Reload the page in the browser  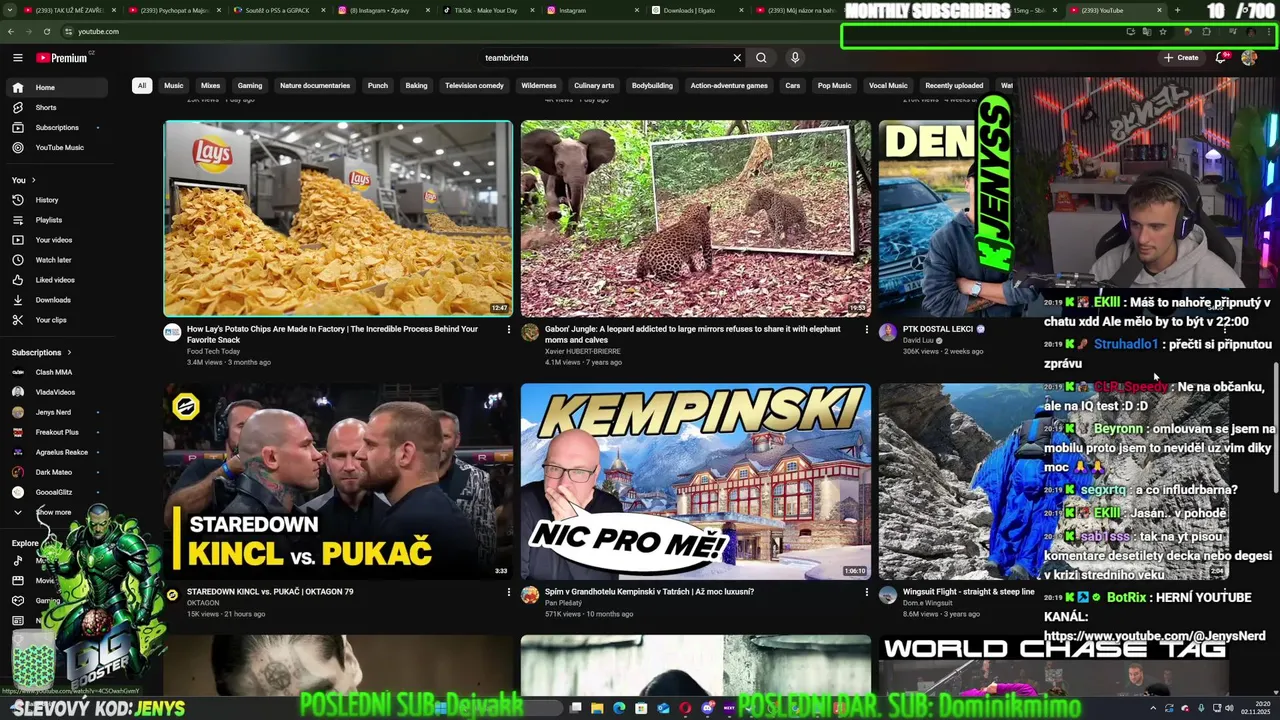tap(46, 31)
